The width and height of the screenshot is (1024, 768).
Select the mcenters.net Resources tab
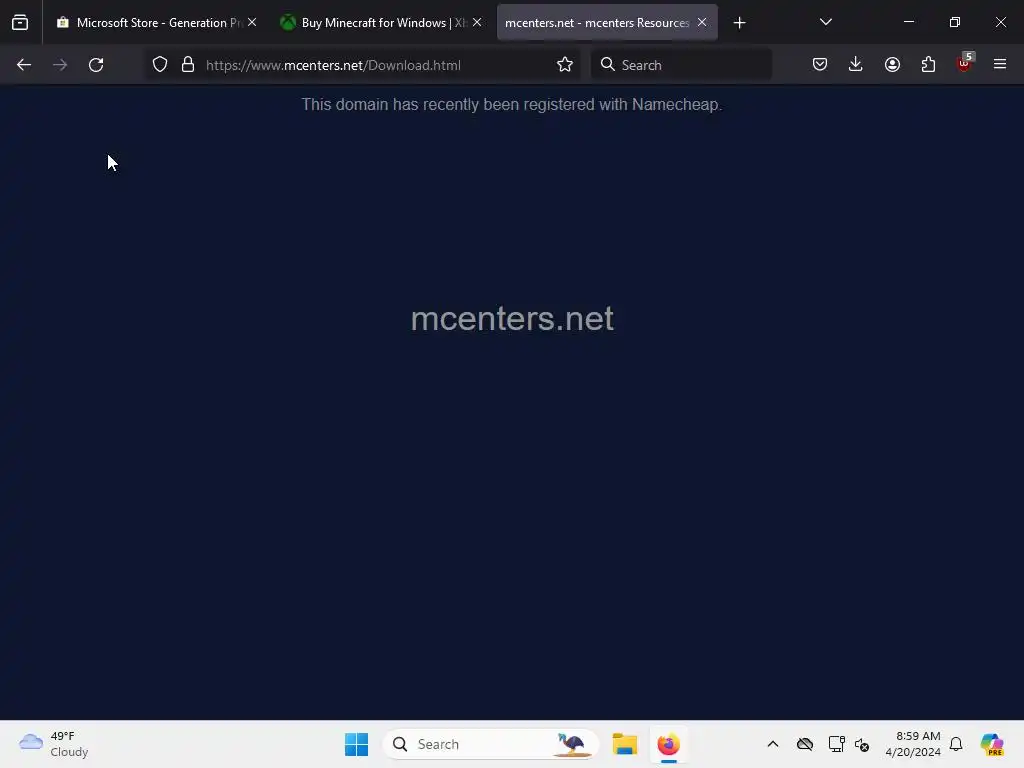click(x=607, y=23)
